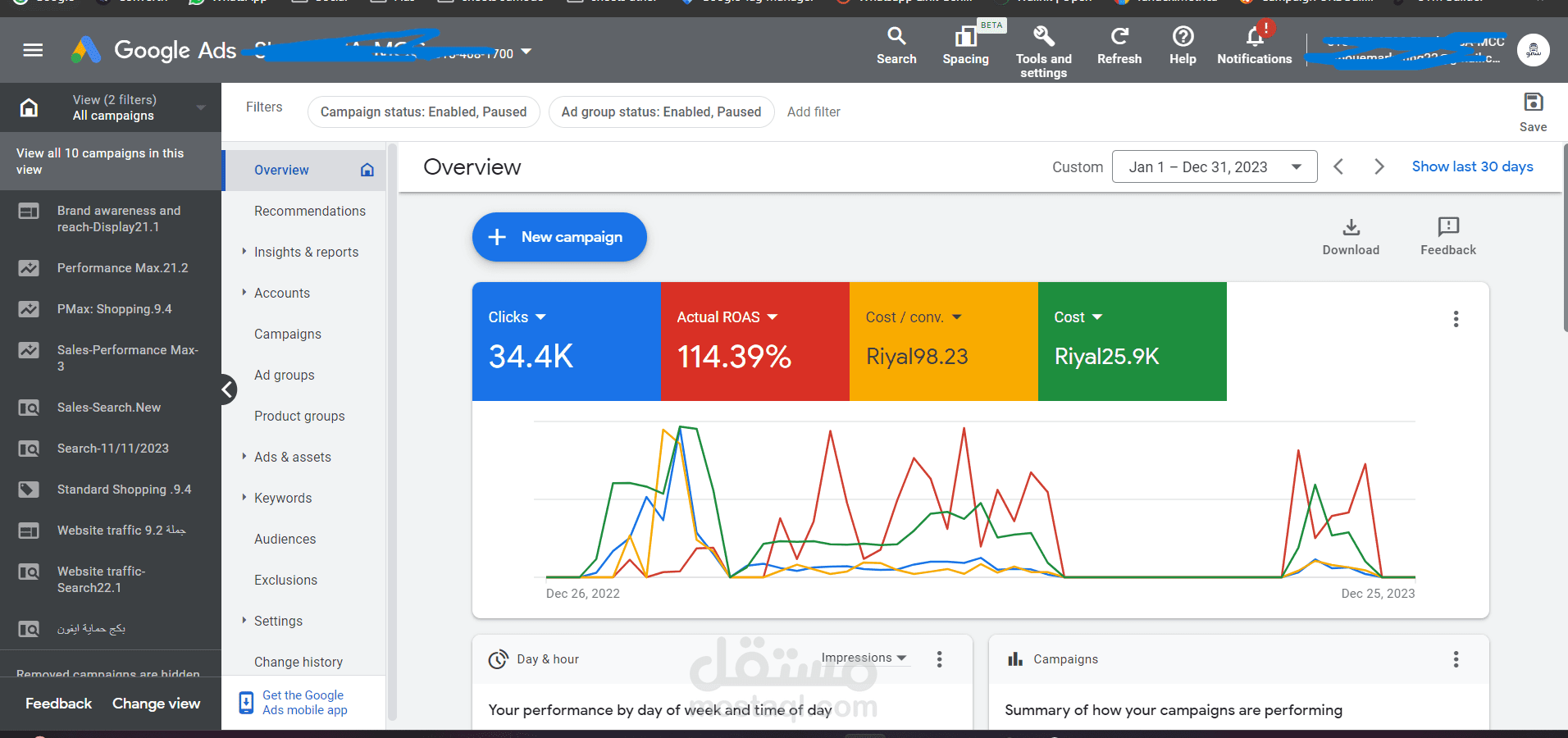Open the Recommendations page
The image size is (1568, 738).
click(x=310, y=211)
